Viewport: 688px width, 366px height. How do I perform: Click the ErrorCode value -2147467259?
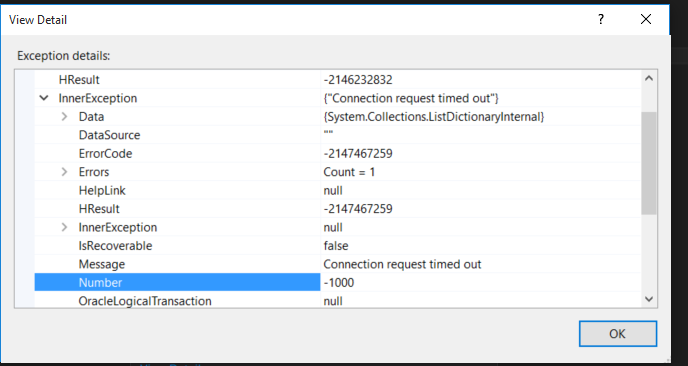358,154
